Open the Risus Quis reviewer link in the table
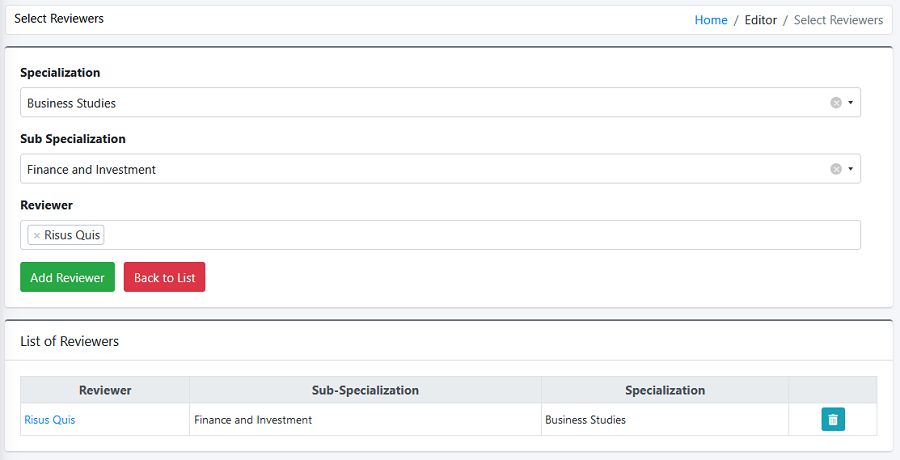Viewport: 900px width, 460px height. [49, 420]
